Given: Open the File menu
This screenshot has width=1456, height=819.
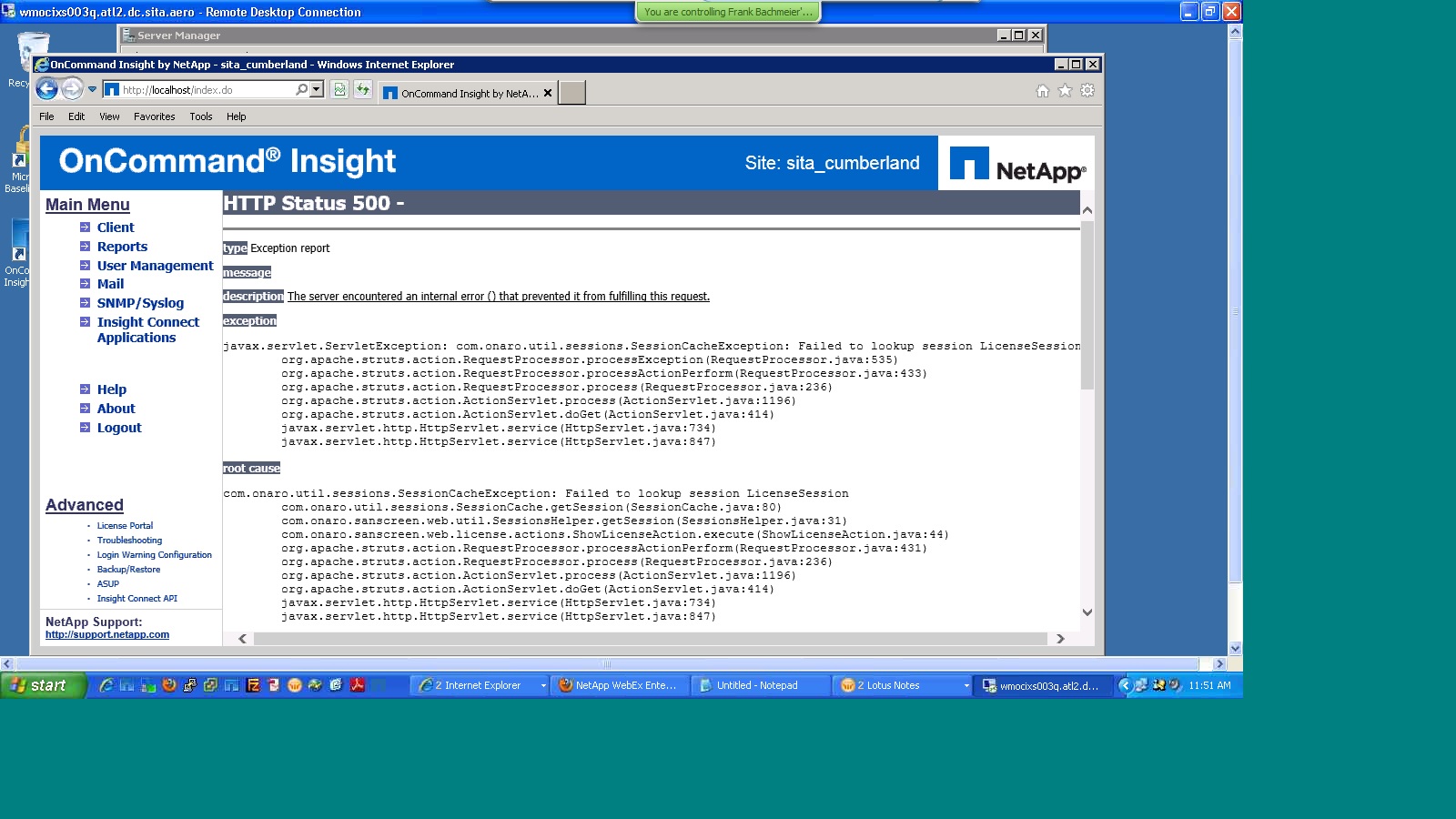Looking at the screenshot, I should coord(46,116).
